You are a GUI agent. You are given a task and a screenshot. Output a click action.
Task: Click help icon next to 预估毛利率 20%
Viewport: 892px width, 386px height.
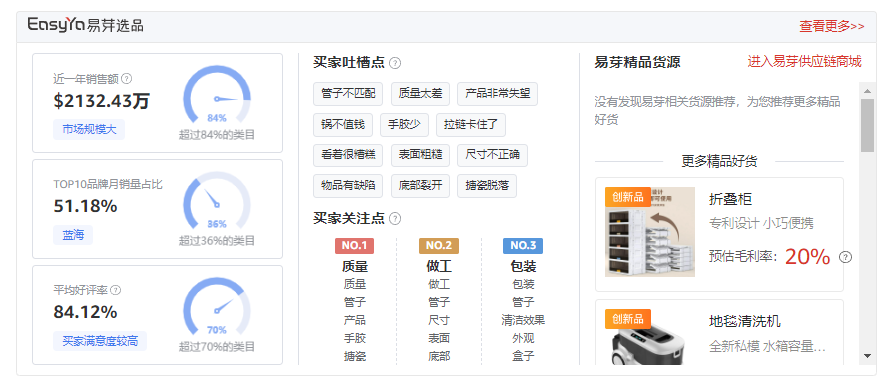pyautogui.click(x=846, y=257)
